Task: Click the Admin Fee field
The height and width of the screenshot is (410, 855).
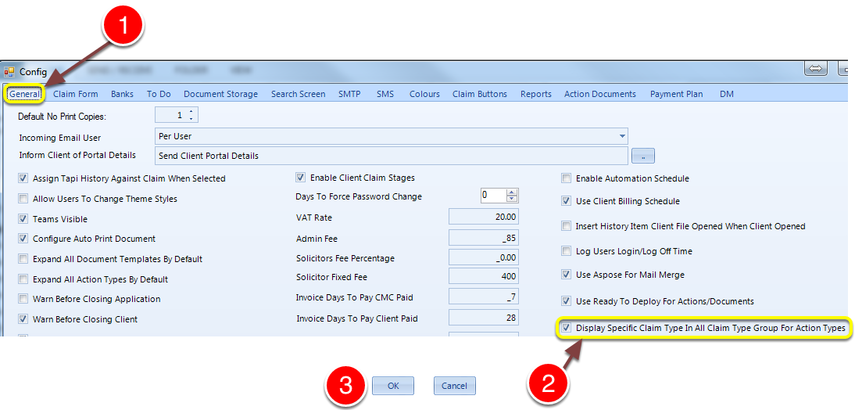Action: pyautogui.click(x=483, y=238)
